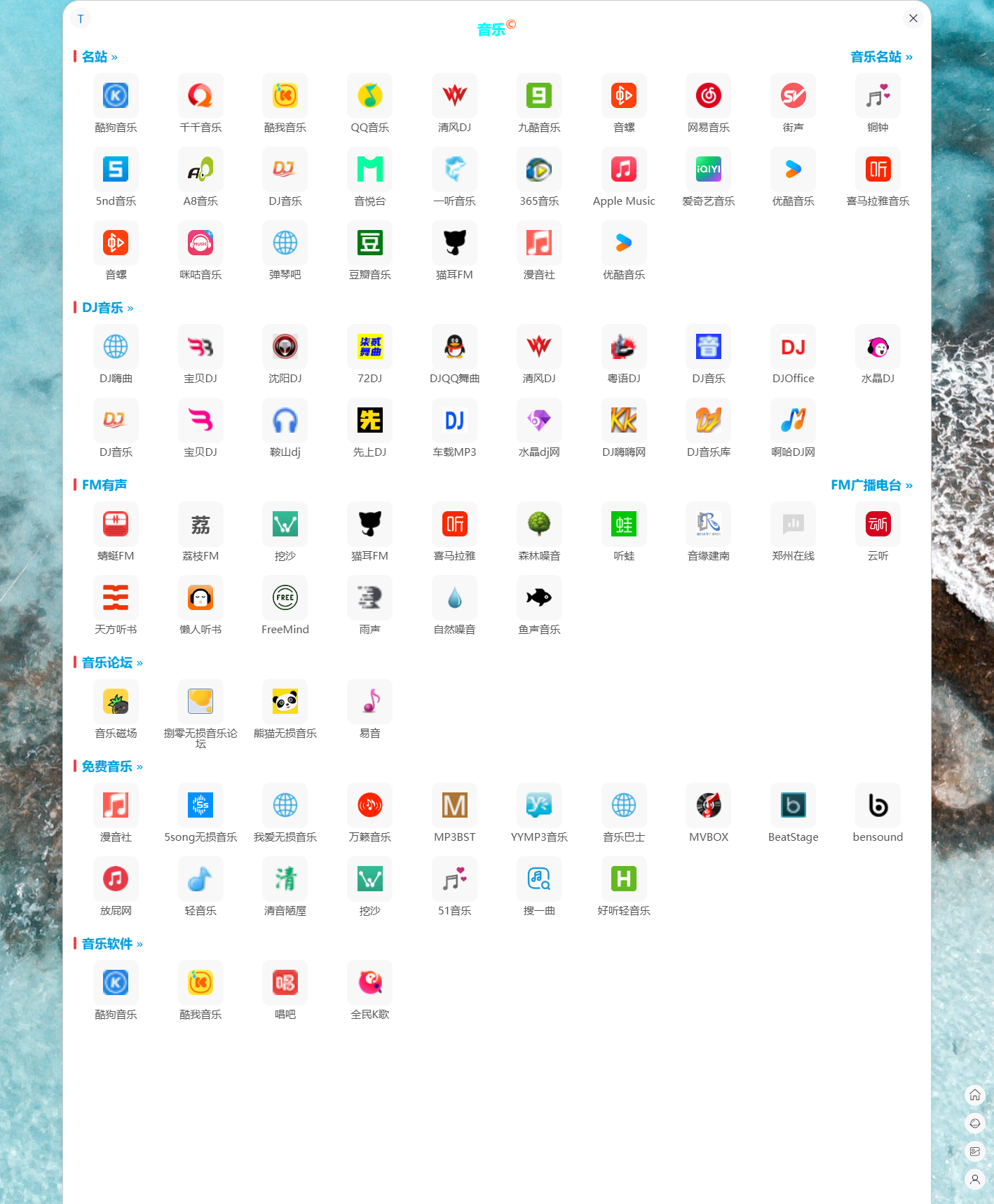Open the FM广播电台 link
This screenshot has width=994, height=1204.
click(871, 485)
